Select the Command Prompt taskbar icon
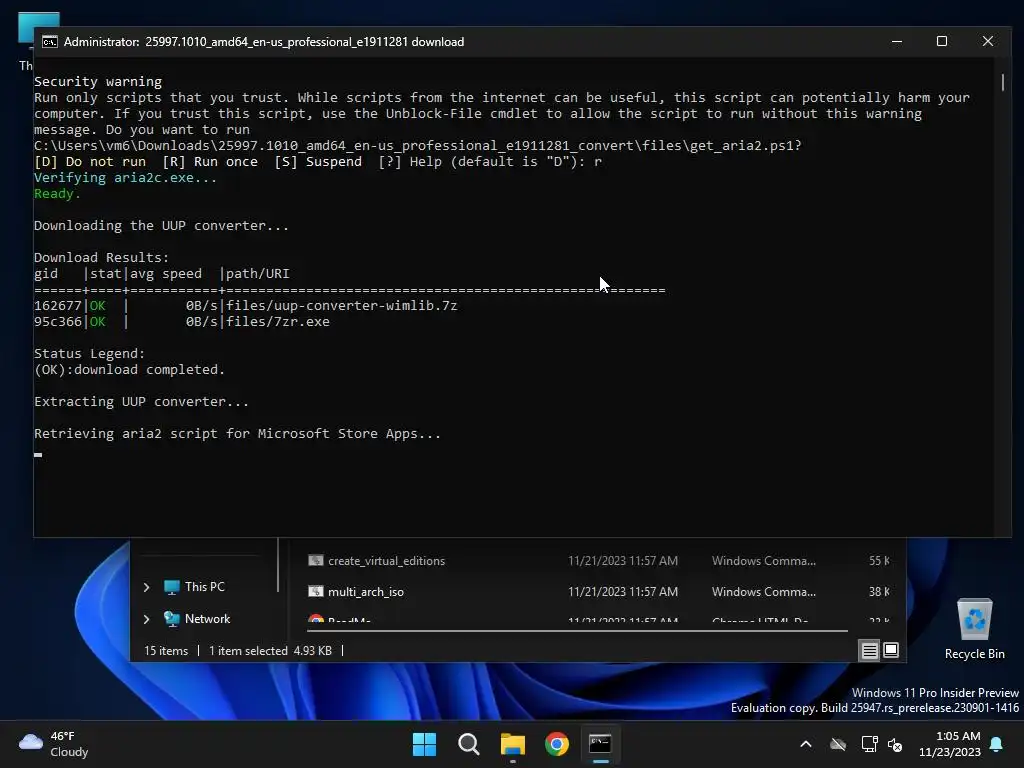 point(600,744)
